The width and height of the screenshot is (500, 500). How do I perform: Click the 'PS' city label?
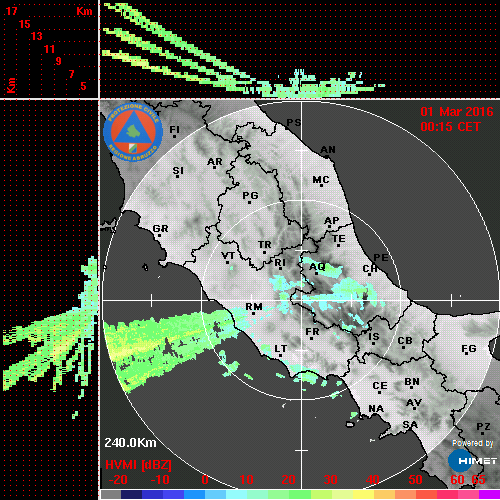(294, 123)
